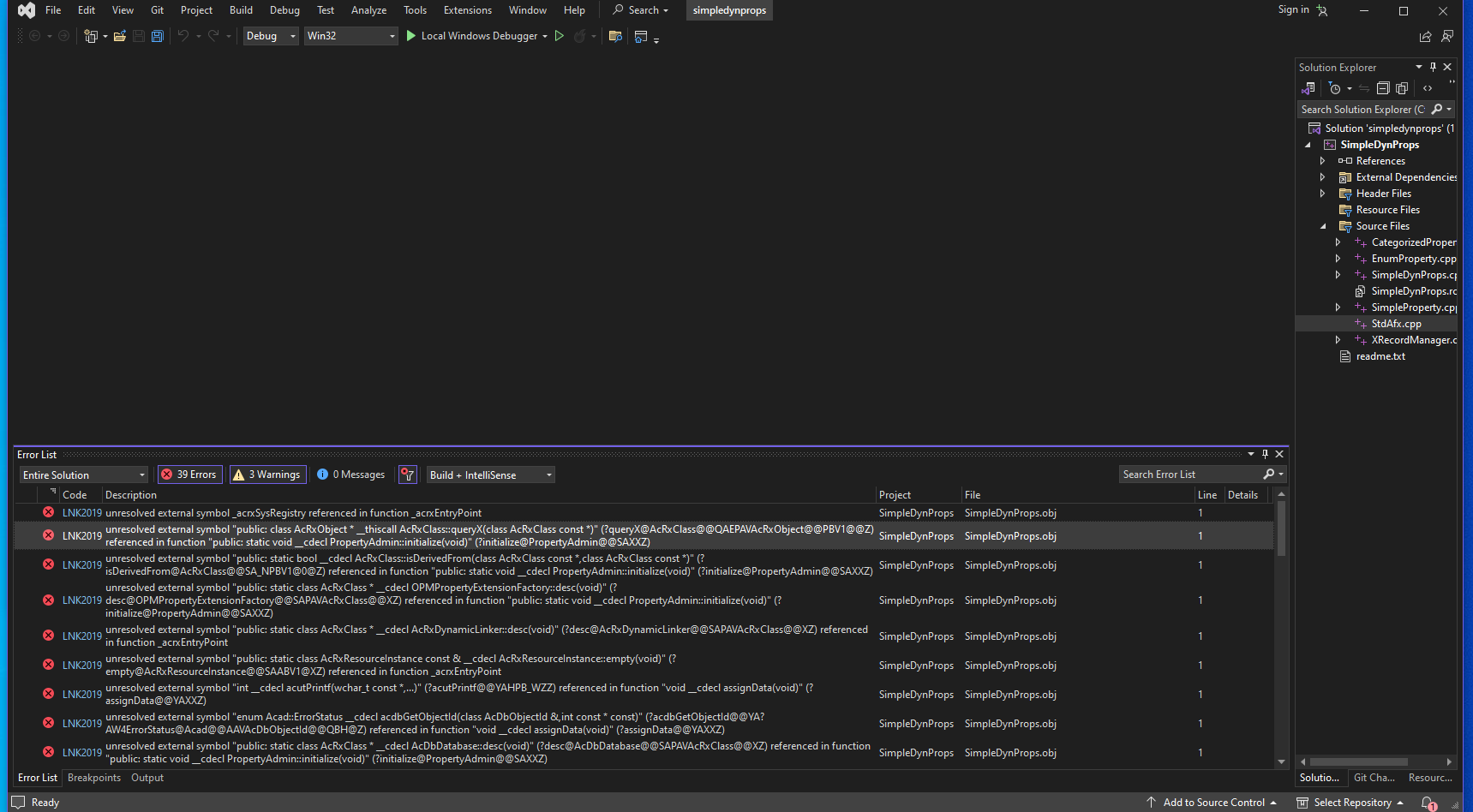Image resolution: width=1473 pixels, height=812 pixels.
Task: Open the Win32 platform dropdown
Action: [x=351, y=36]
